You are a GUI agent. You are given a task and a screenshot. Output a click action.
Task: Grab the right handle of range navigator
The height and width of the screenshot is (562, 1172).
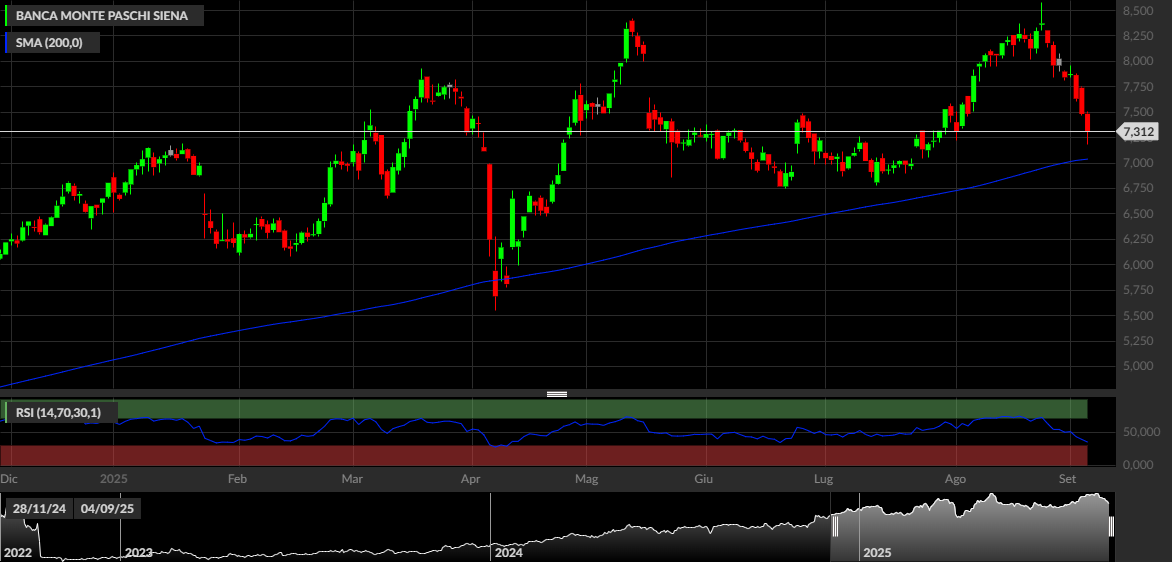[x=1111, y=527]
